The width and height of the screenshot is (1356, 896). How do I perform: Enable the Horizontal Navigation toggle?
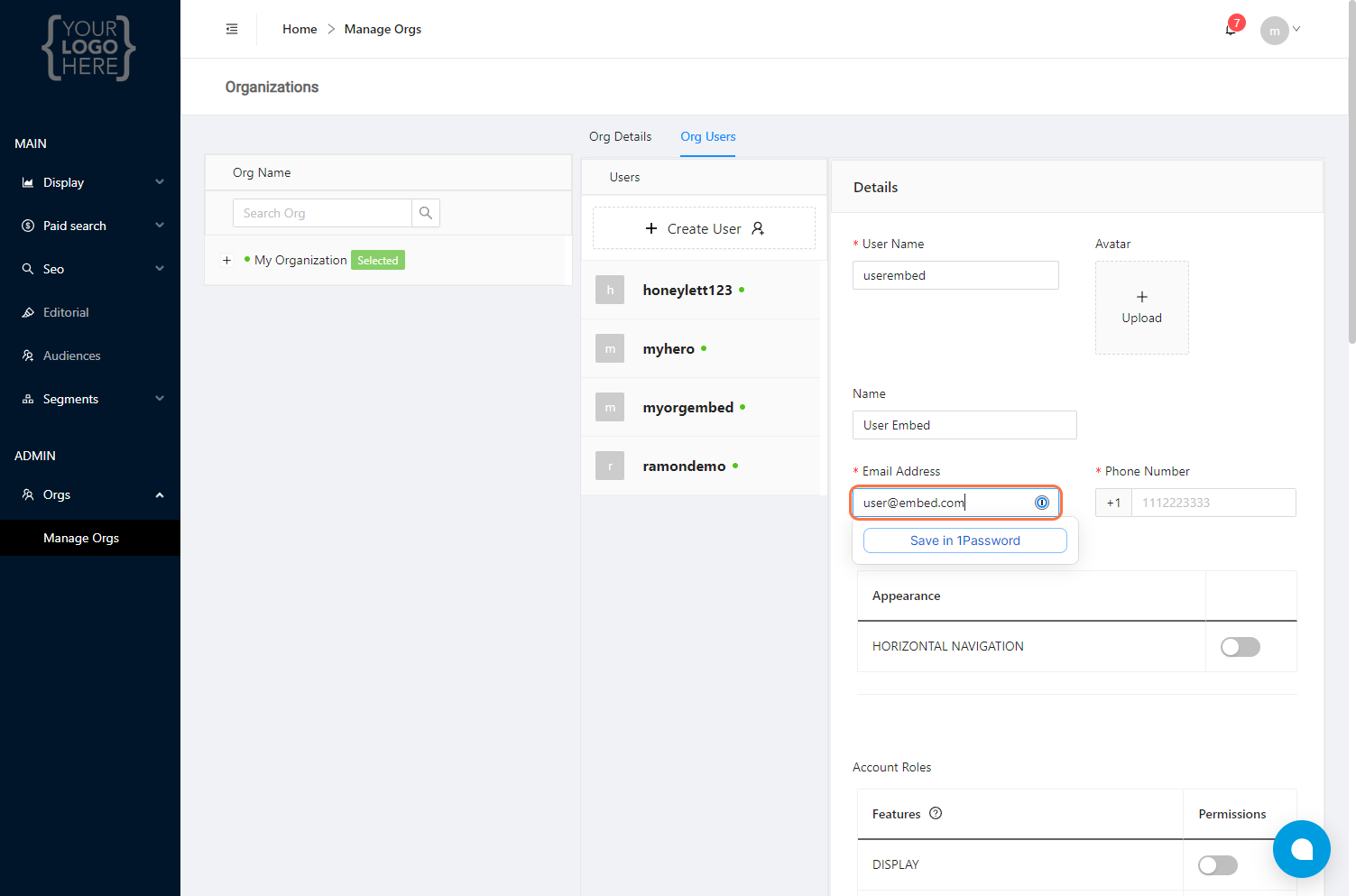pyautogui.click(x=1240, y=647)
